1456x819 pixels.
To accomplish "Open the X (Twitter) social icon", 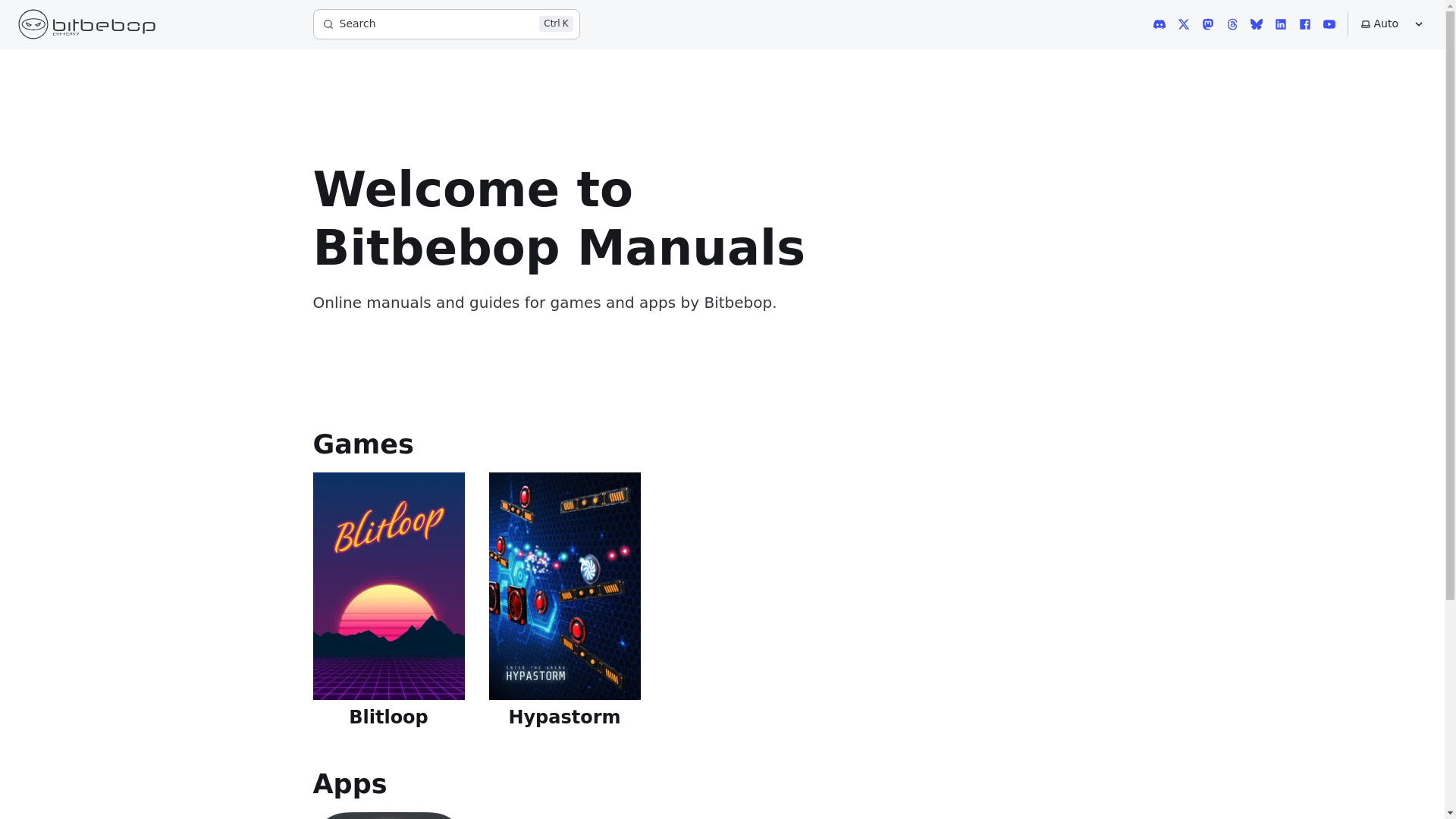I will tap(1183, 24).
